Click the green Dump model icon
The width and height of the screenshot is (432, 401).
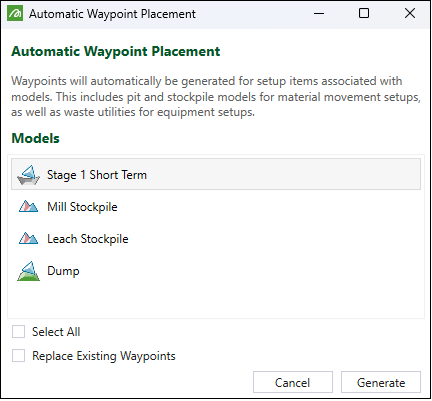pos(28,271)
